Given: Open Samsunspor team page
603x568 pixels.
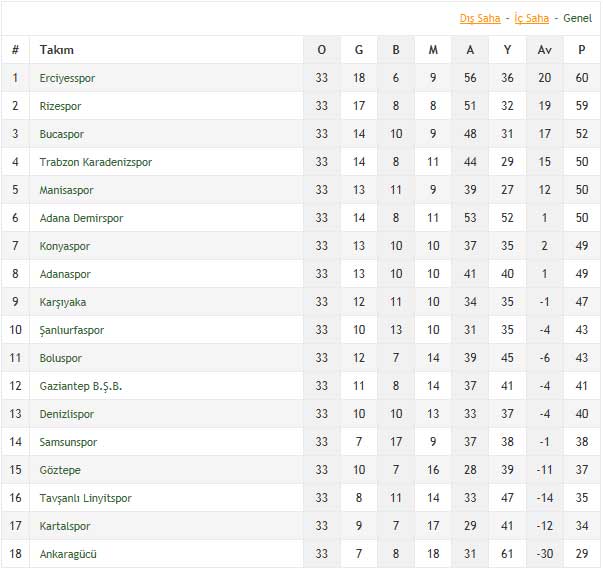Looking at the screenshot, I should [x=68, y=442].
